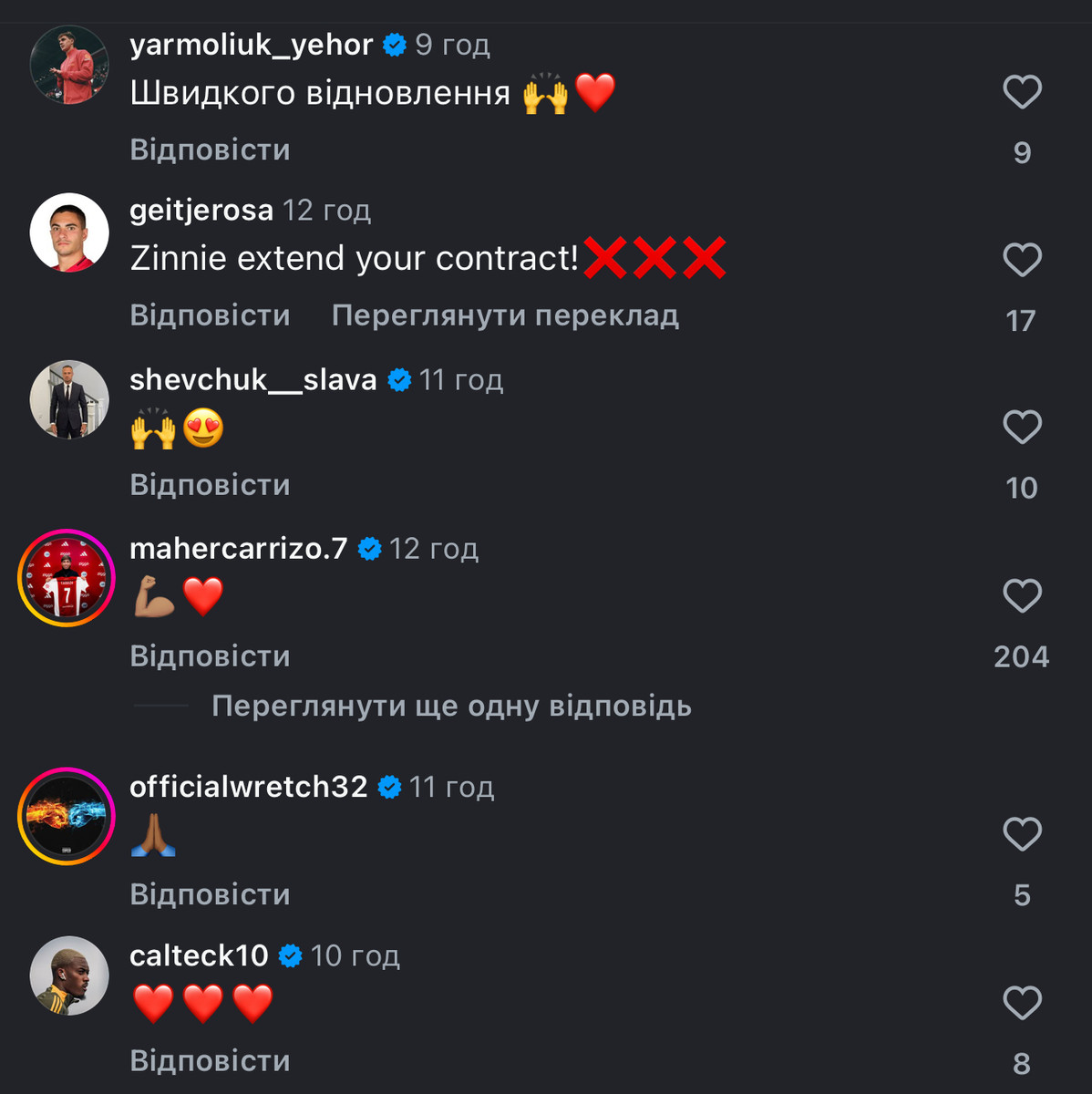Viewport: 1092px width, 1094px height.
Task: Open geitjerosa's avatar
Action: coord(69,232)
